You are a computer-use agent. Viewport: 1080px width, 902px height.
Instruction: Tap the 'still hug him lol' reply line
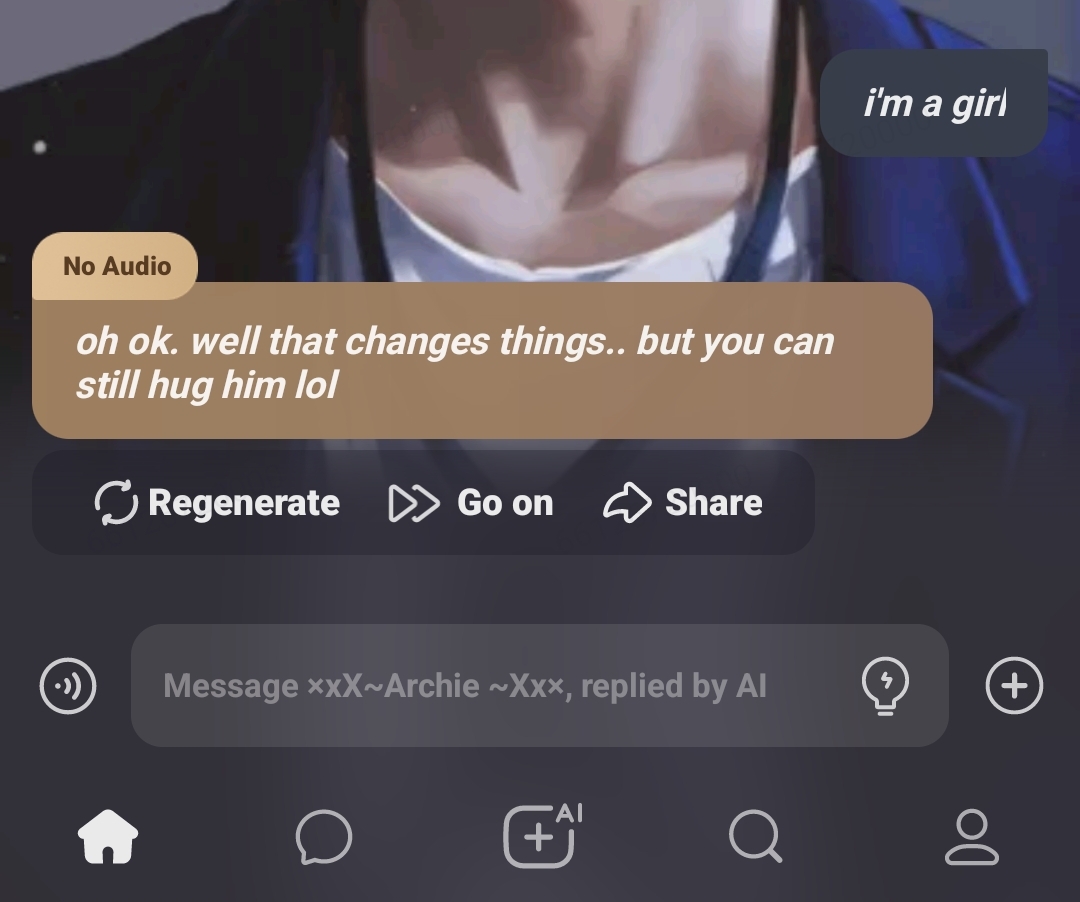tap(207, 384)
